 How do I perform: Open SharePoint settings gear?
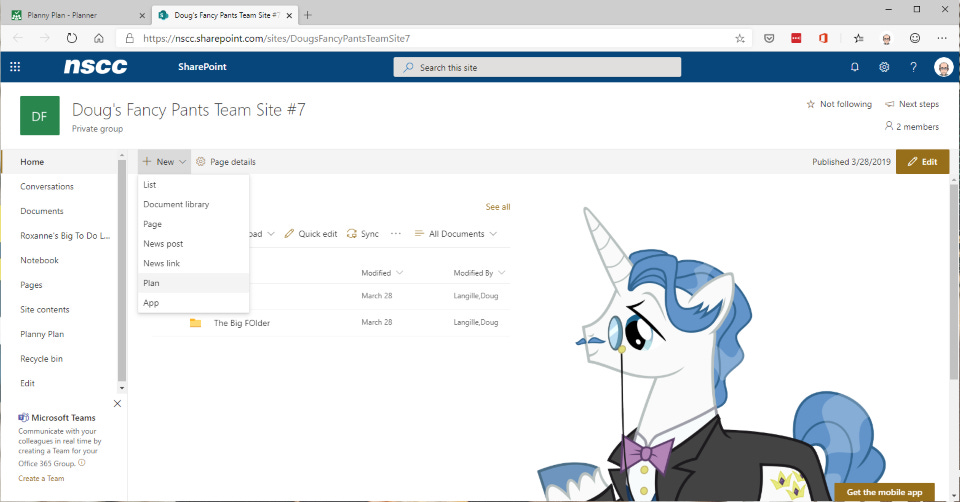point(884,67)
